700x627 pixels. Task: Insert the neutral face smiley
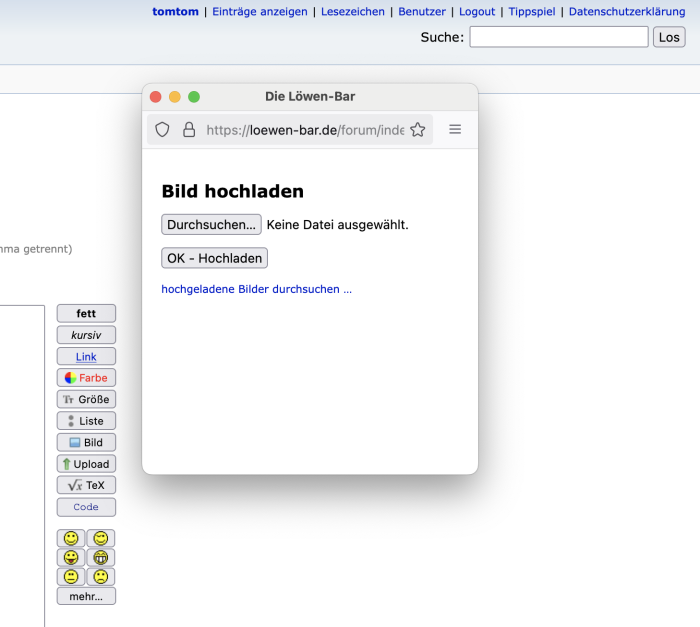click(71, 577)
